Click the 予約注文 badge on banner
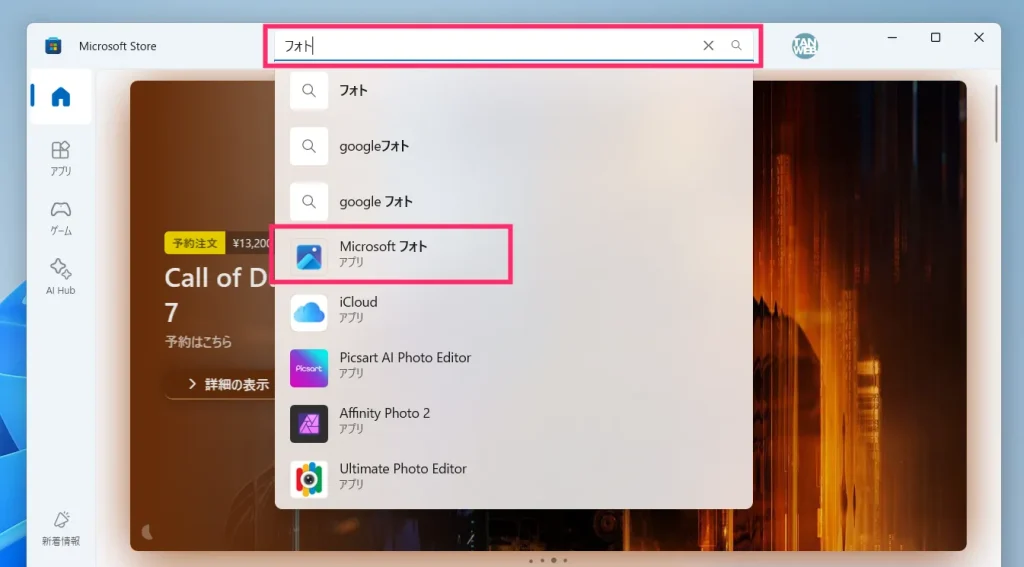This screenshot has height=567, width=1024. [x=195, y=243]
